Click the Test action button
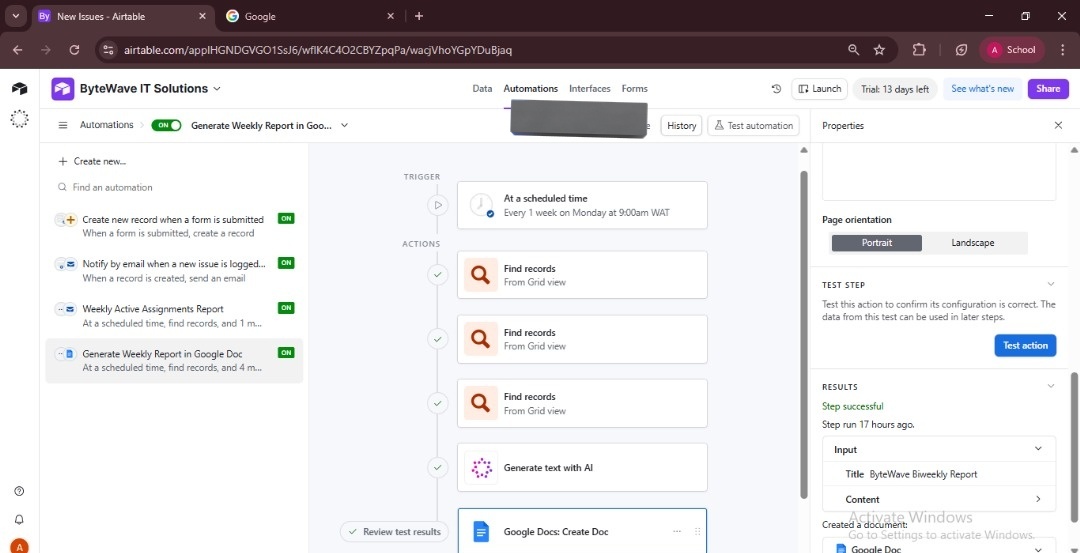 point(1025,346)
